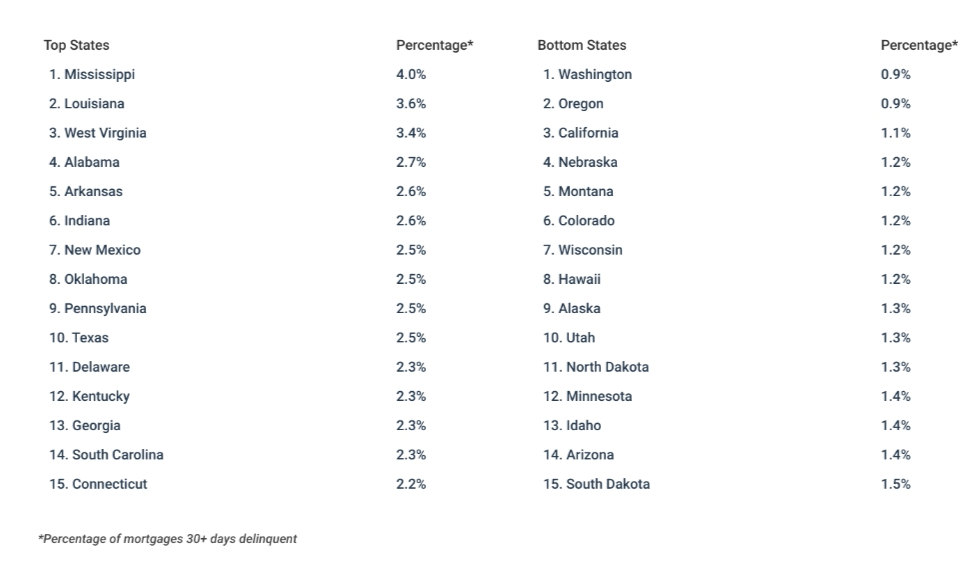The width and height of the screenshot is (968, 570).
Task: Select Washington in the bottom states list
Action: pos(587,74)
